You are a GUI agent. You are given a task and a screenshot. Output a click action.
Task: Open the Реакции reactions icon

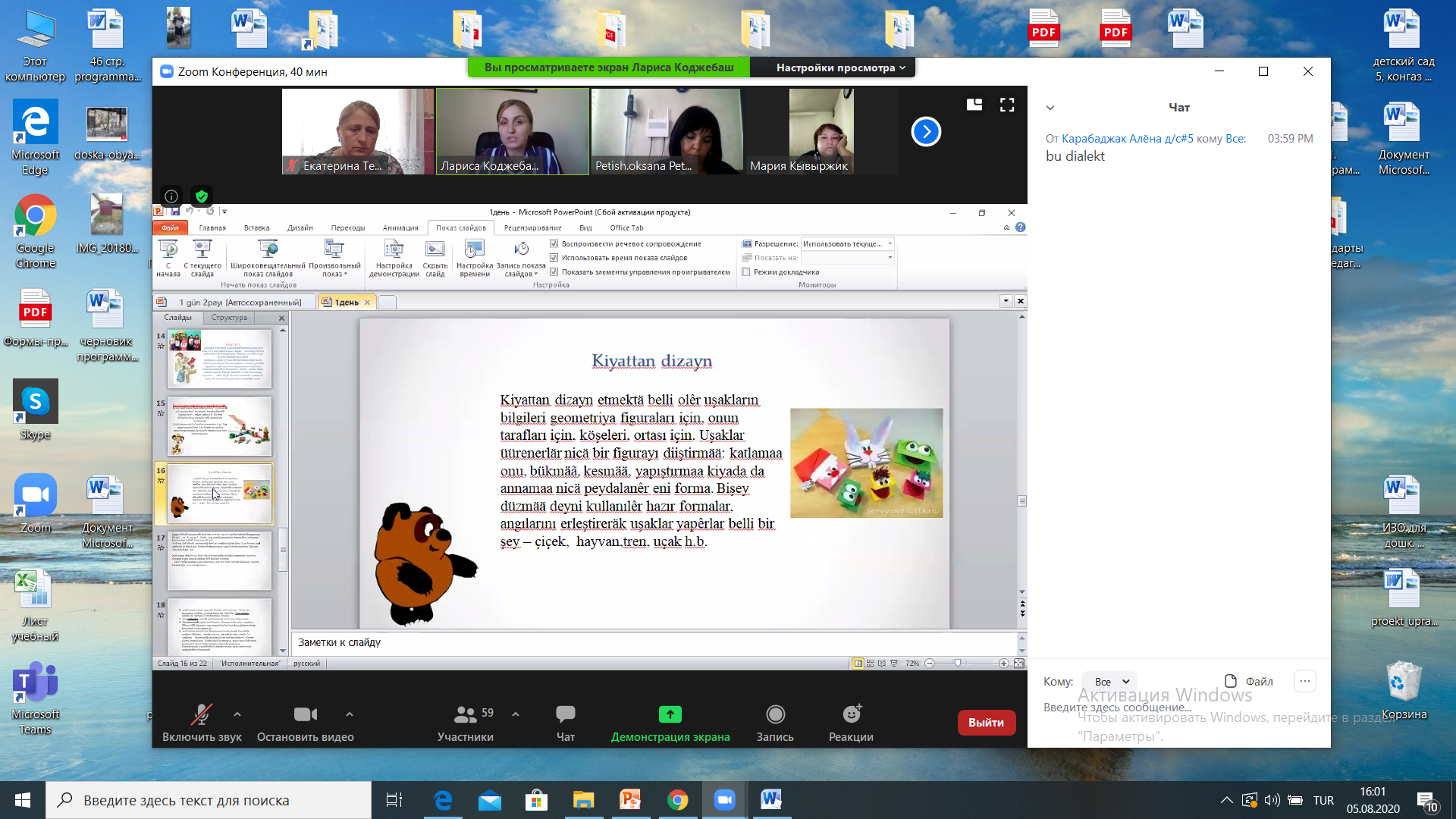(851, 714)
